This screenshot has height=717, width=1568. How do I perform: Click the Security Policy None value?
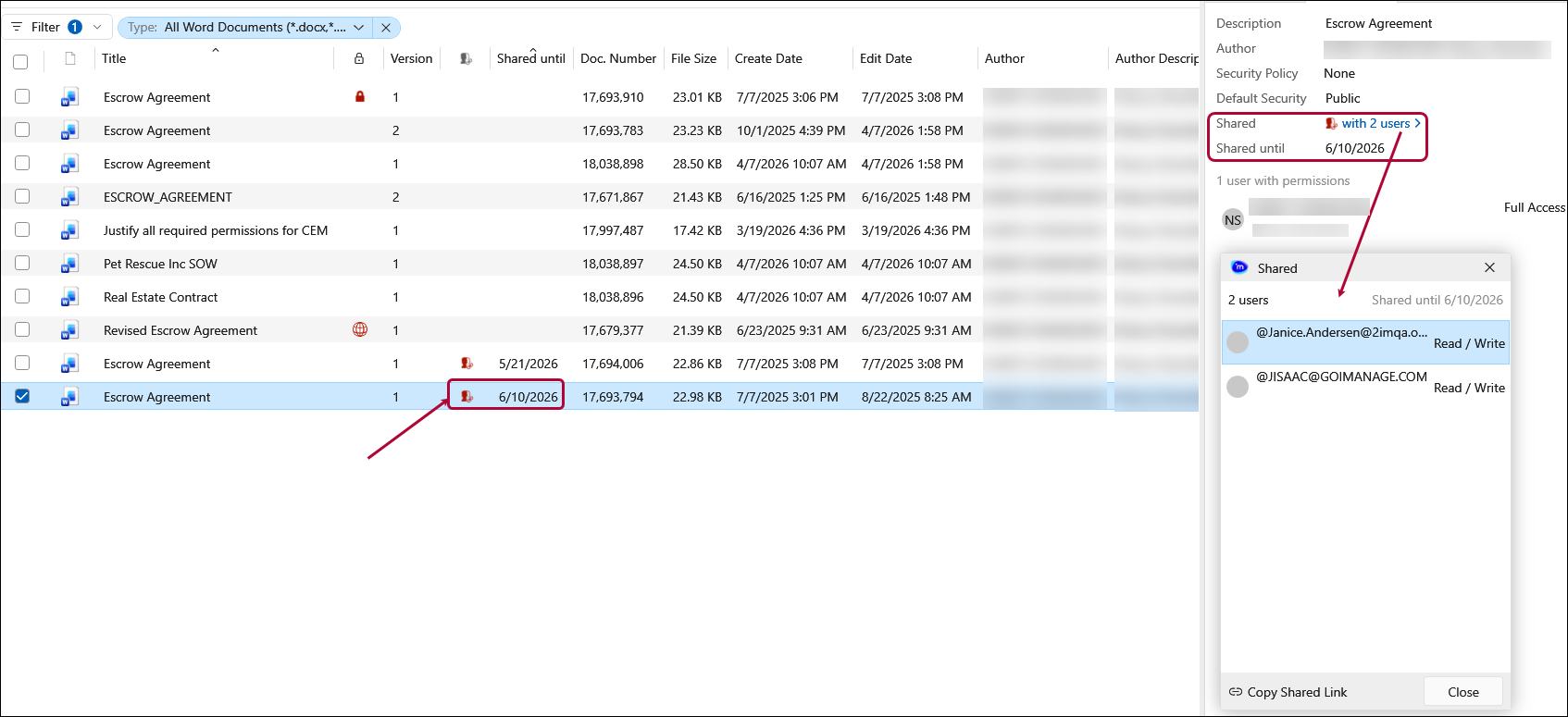click(x=1339, y=73)
